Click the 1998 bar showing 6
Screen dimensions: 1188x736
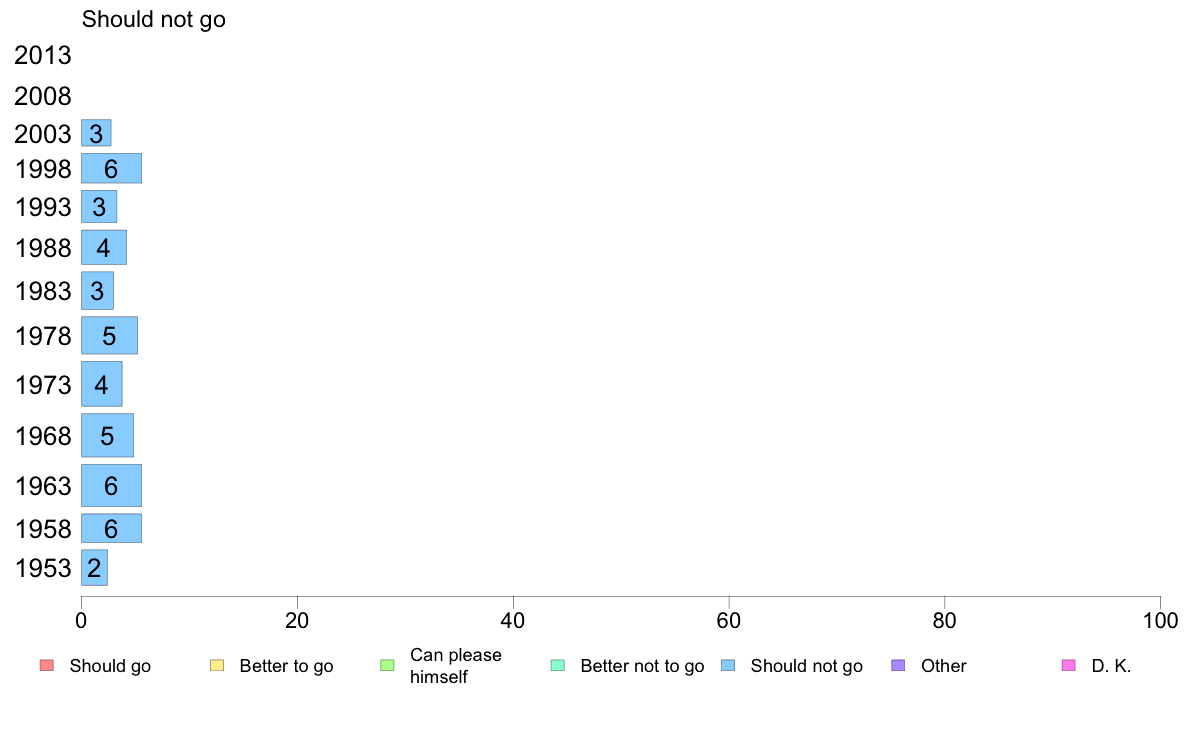click(x=111, y=168)
